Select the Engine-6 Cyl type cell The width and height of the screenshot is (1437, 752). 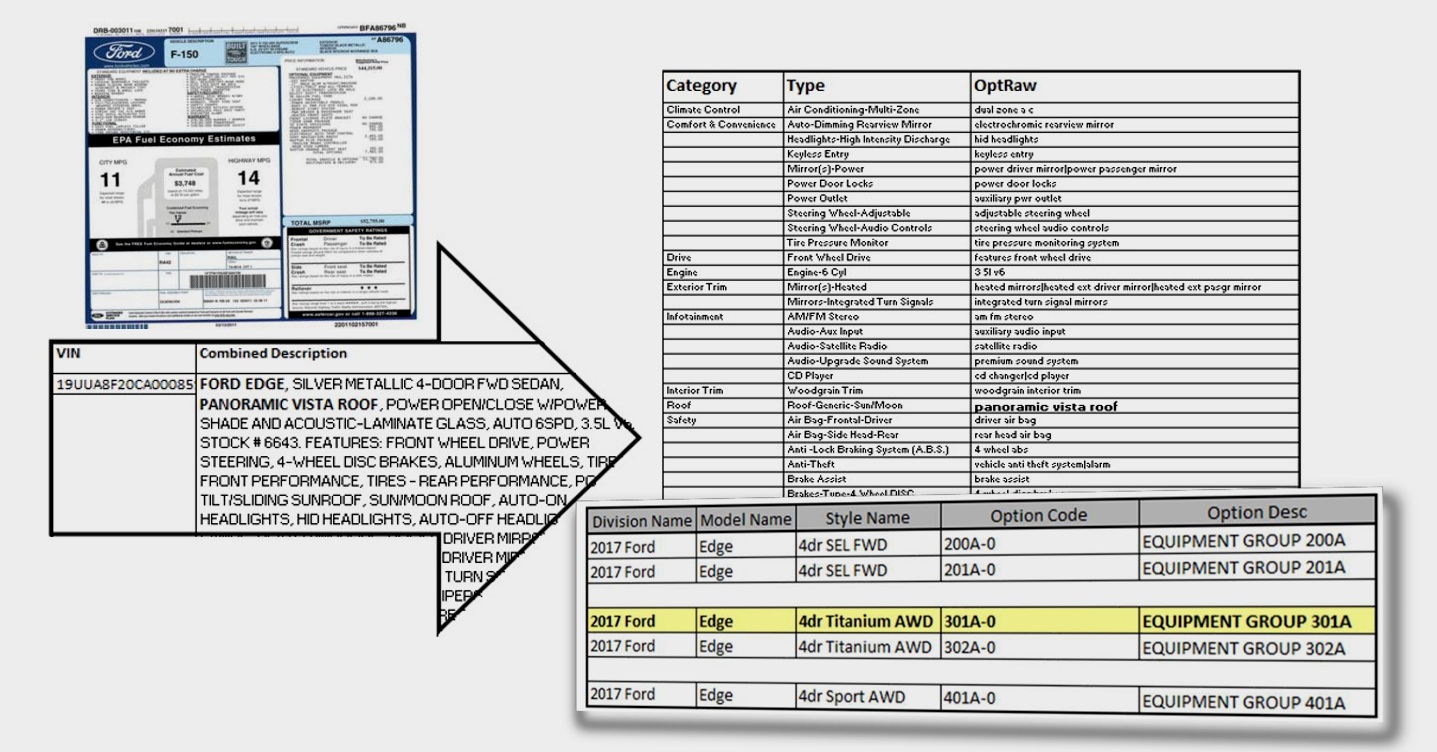pyautogui.click(x=875, y=272)
